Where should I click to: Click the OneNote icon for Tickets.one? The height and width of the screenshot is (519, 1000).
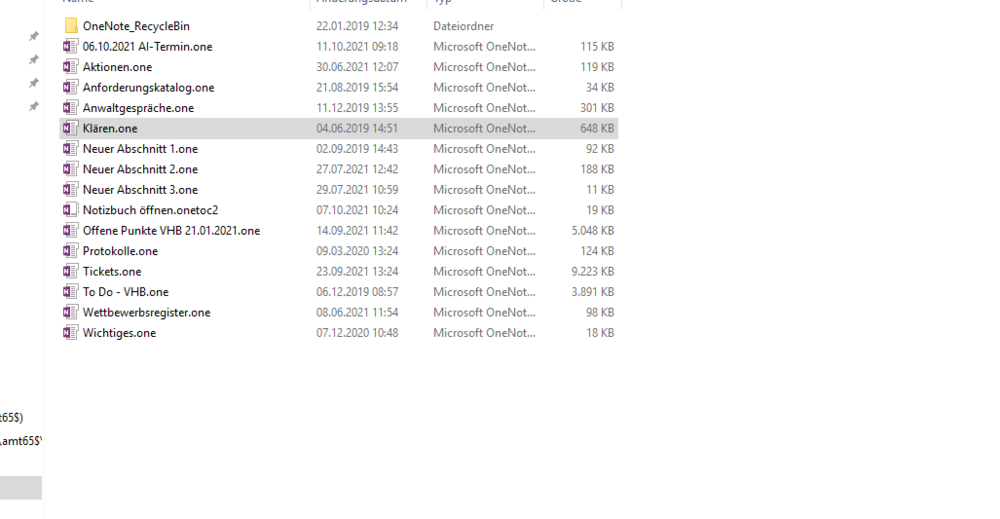(70, 271)
